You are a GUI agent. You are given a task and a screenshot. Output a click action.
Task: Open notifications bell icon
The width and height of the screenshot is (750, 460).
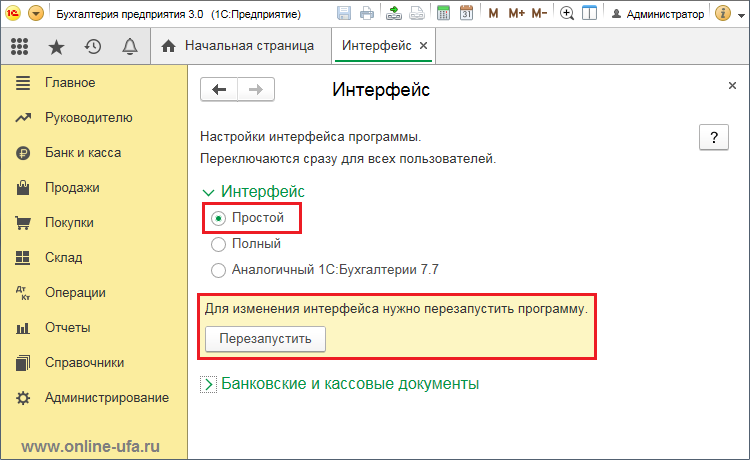coord(130,46)
